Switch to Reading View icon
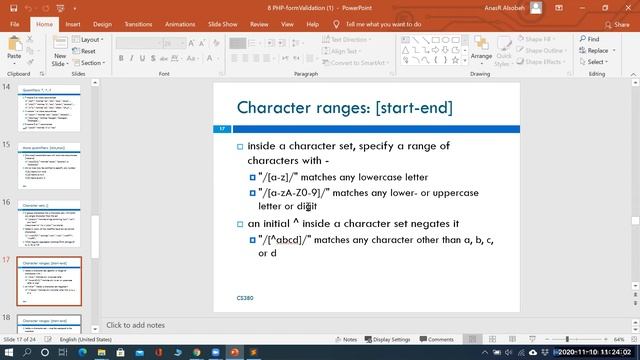 coord(512,339)
